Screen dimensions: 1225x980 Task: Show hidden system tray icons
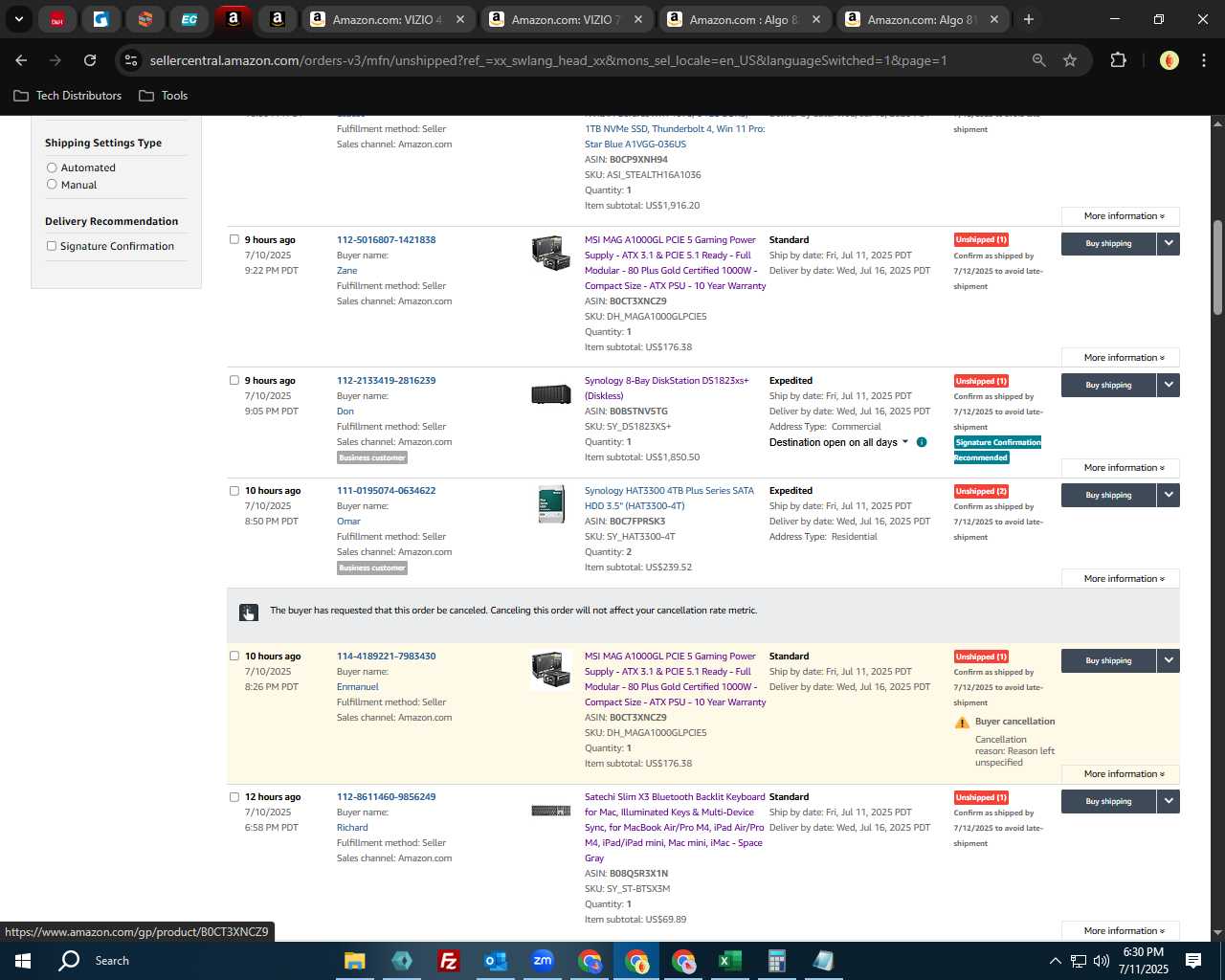coord(1055,961)
